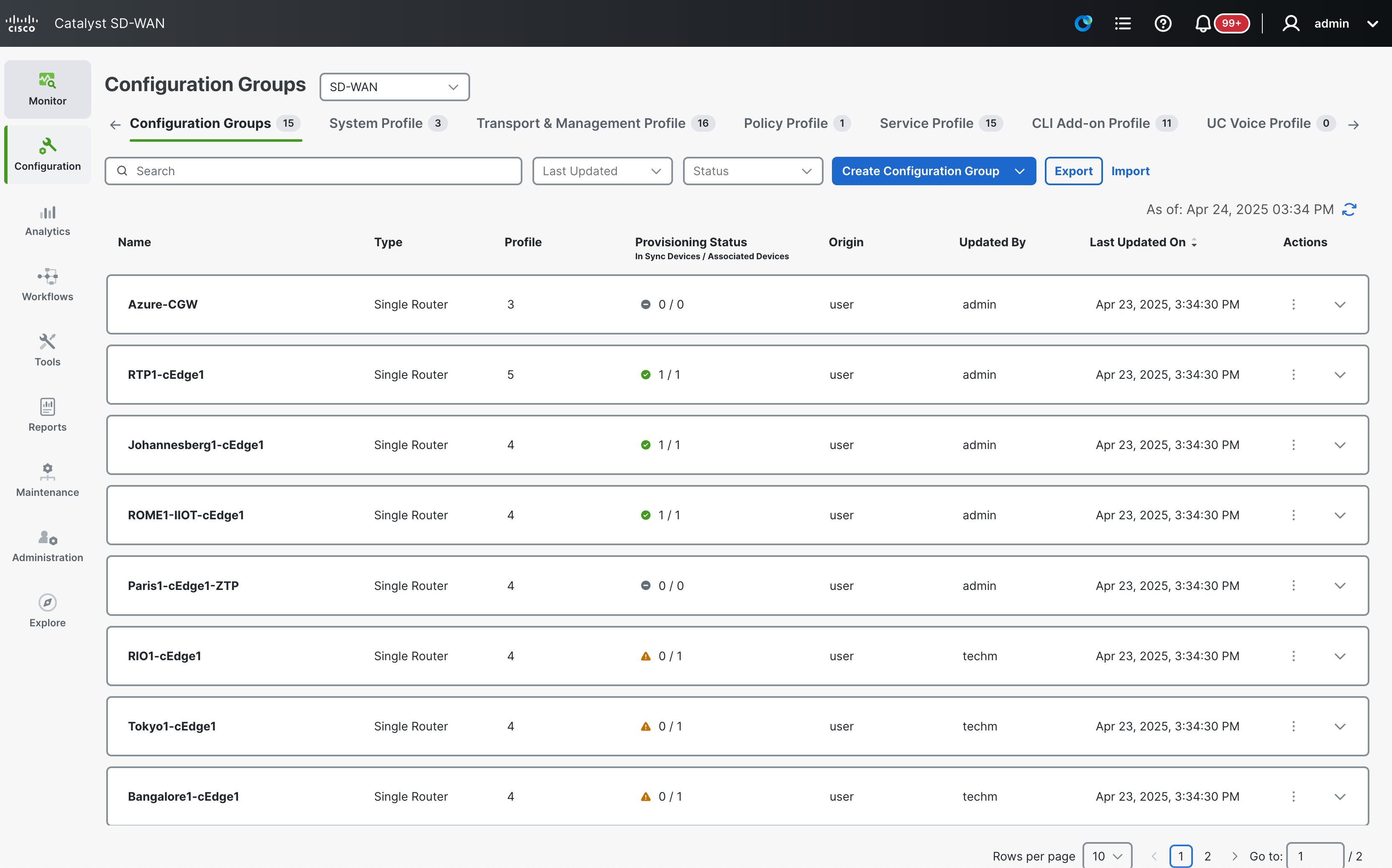The image size is (1392, 868).
Task: Open Administration in the sidebar
Action: tap(48, 546)
